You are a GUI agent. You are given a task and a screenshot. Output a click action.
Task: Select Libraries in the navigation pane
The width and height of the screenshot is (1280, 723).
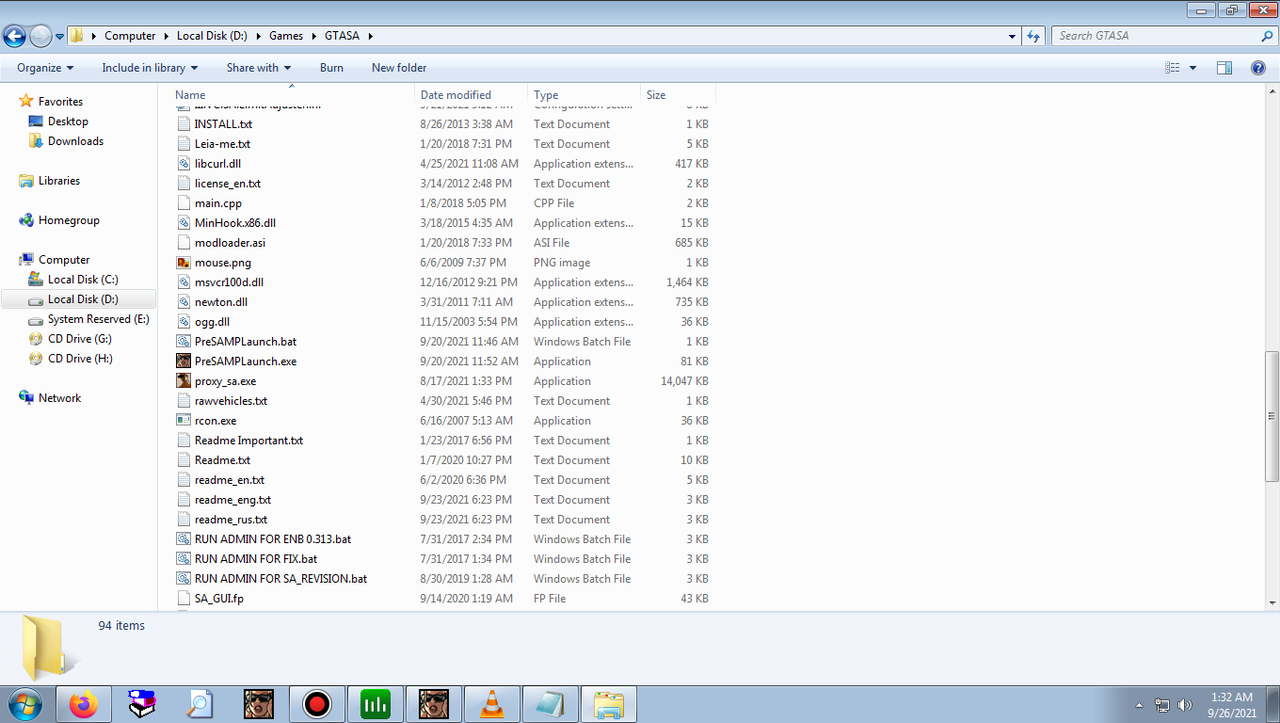tap(59, 181)
